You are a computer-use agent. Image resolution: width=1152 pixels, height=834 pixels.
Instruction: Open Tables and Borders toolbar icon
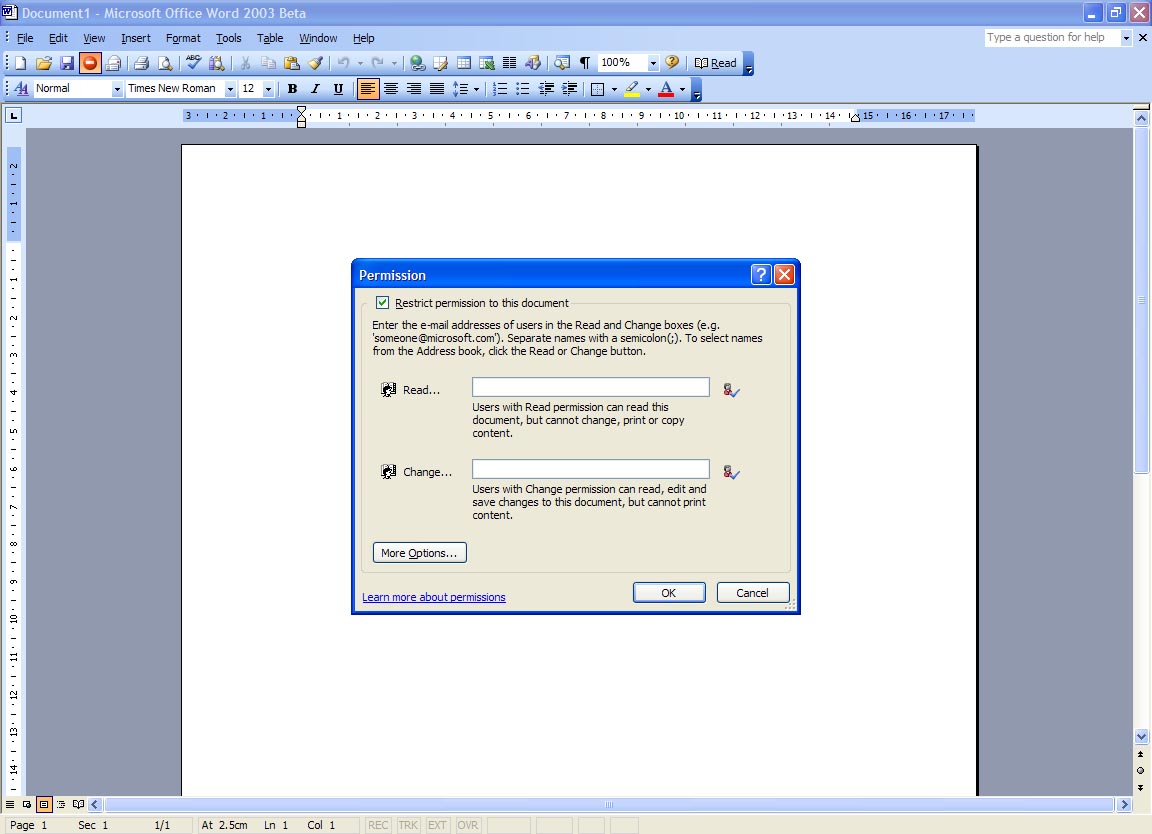440,63
